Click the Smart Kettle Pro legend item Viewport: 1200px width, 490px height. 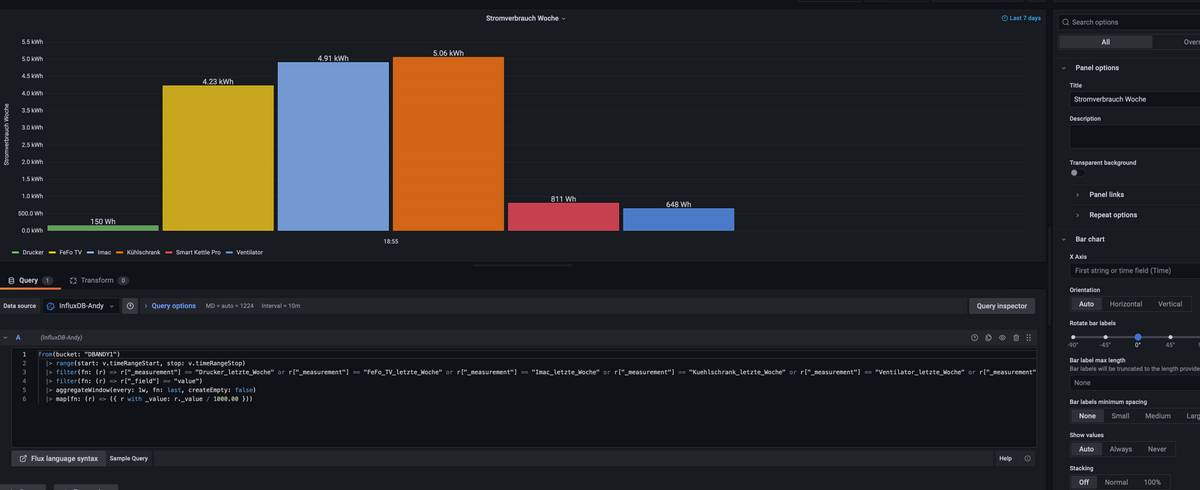coord(193,253)
